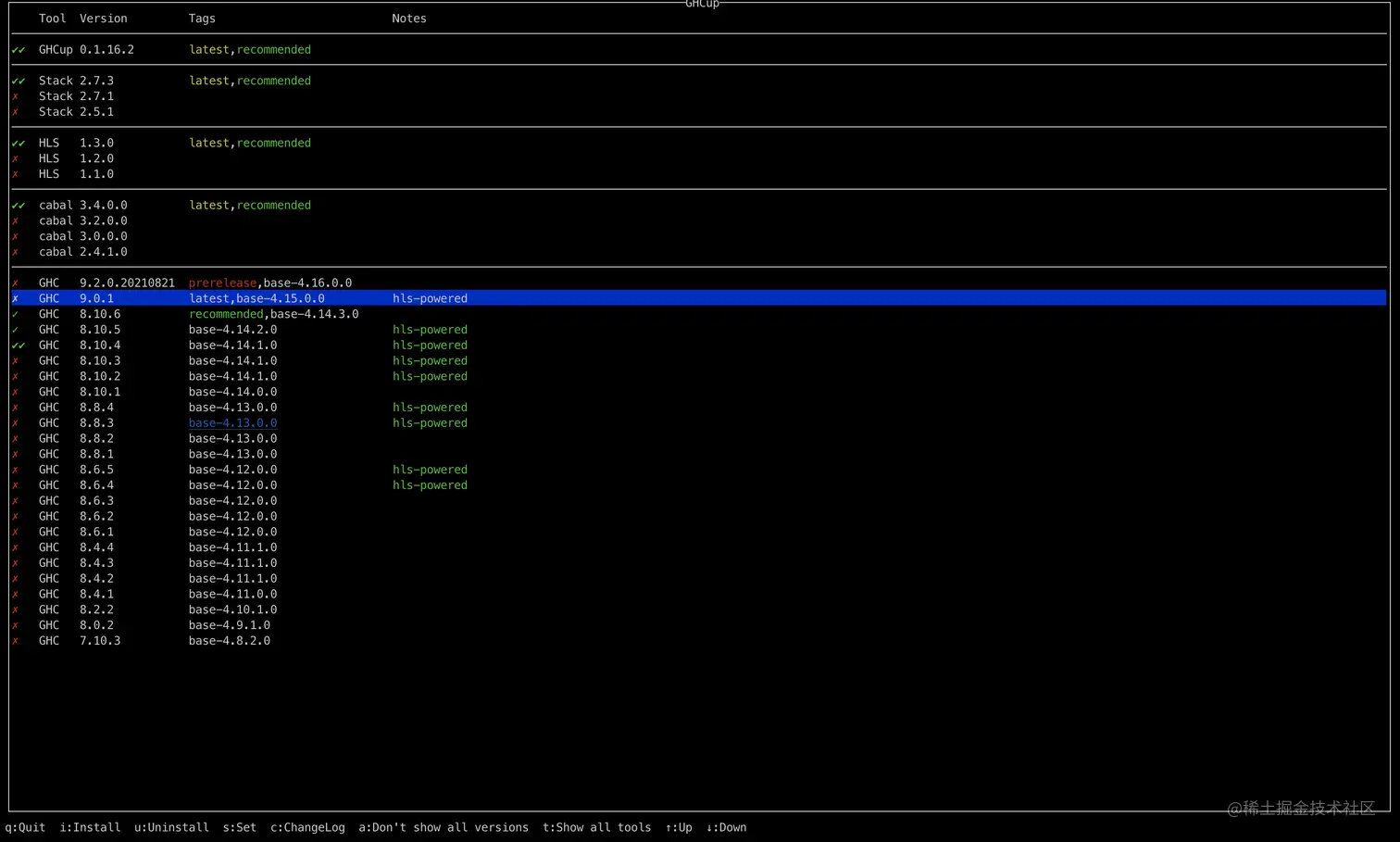Click the hls-powered note on the GHC 8.10.2 row
The height and width of the screenshot is (842, 1400).
430,377
